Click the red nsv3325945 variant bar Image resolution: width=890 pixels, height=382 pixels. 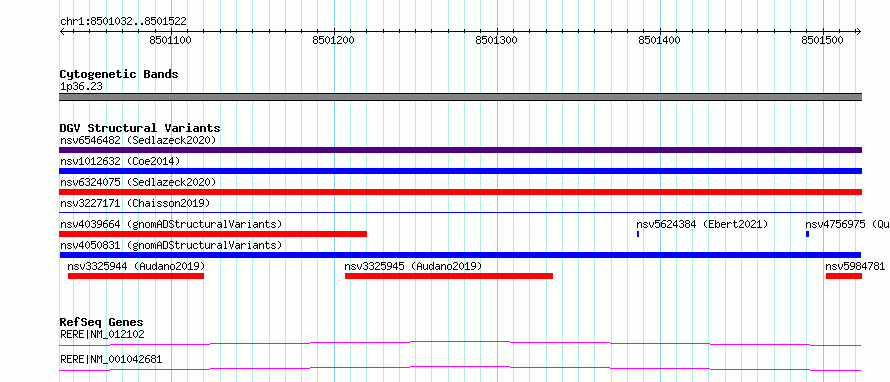coord(449,276)
